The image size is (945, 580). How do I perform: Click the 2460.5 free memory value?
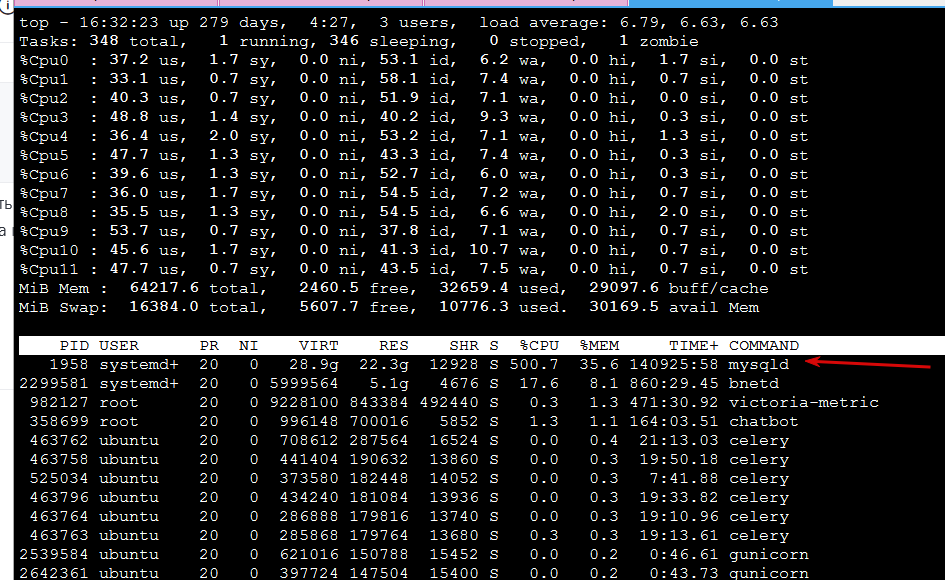coord(328,288)
